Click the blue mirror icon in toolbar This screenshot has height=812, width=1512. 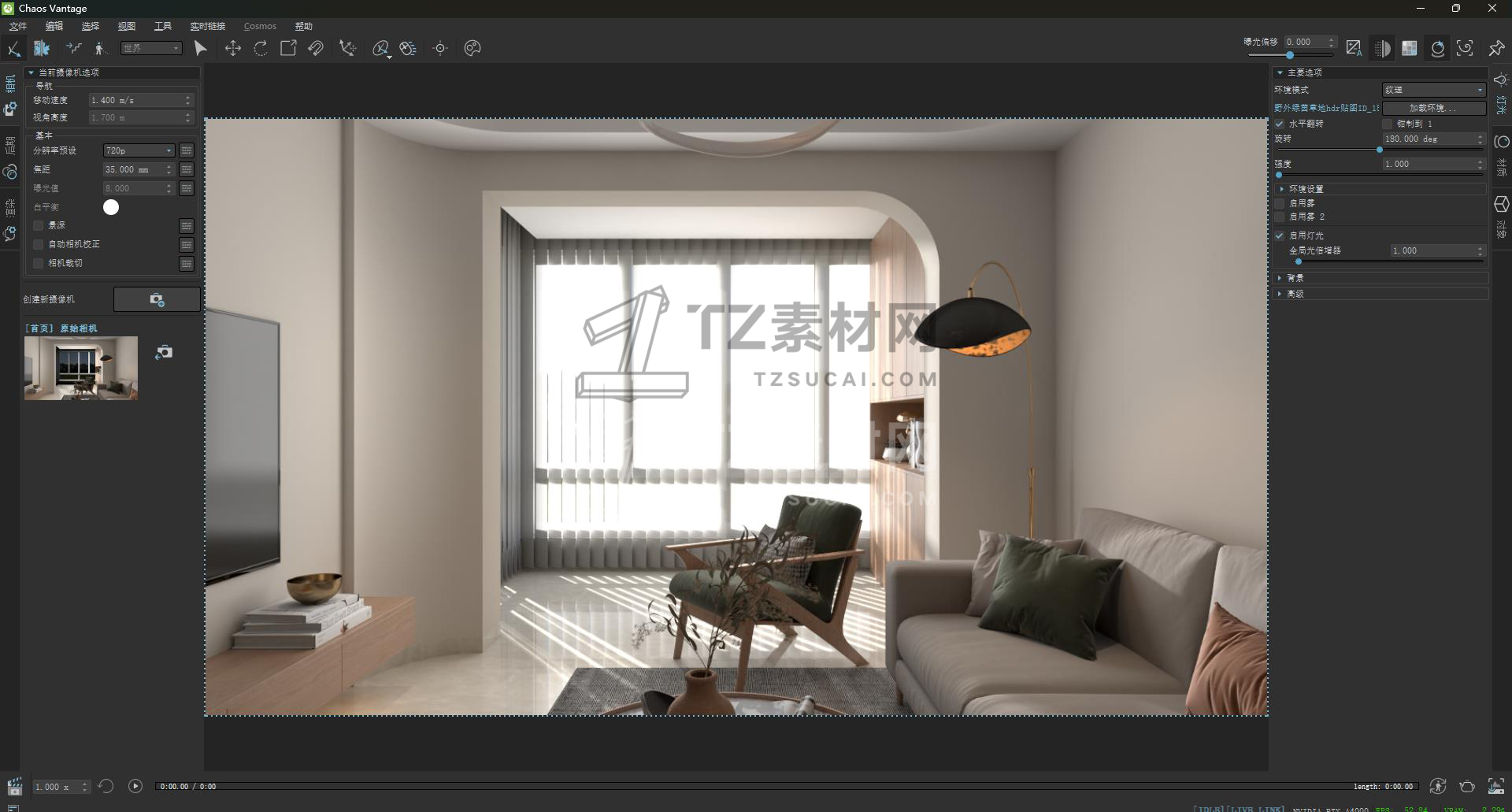point(42,48)
